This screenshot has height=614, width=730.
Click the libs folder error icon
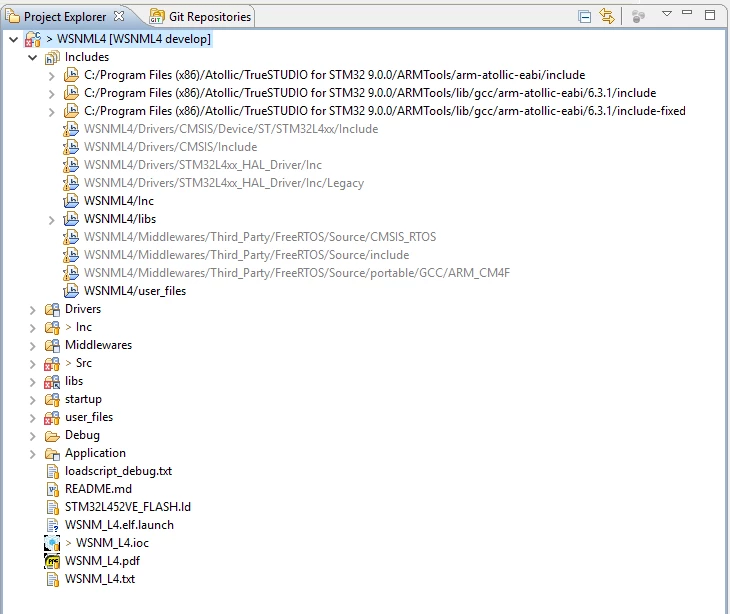(x=52, y=382)
